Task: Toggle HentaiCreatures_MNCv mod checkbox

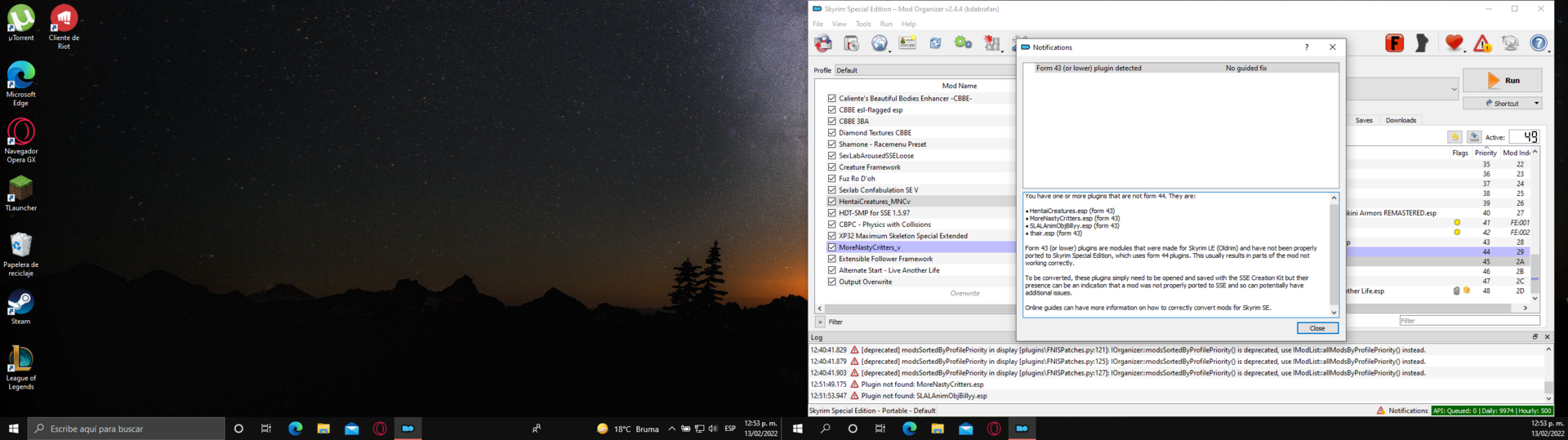Action: coord(832,201)
